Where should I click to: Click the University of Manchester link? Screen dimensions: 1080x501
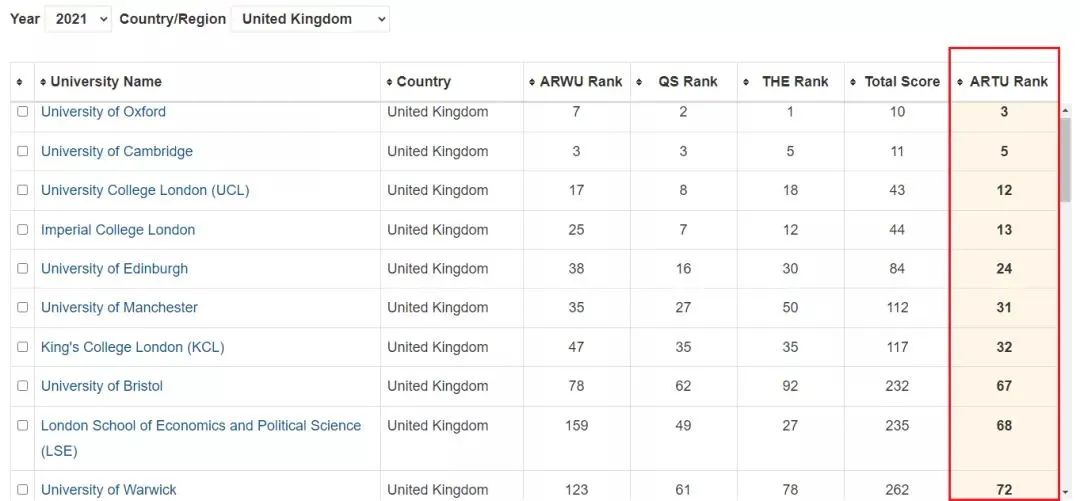coord(119,308)
